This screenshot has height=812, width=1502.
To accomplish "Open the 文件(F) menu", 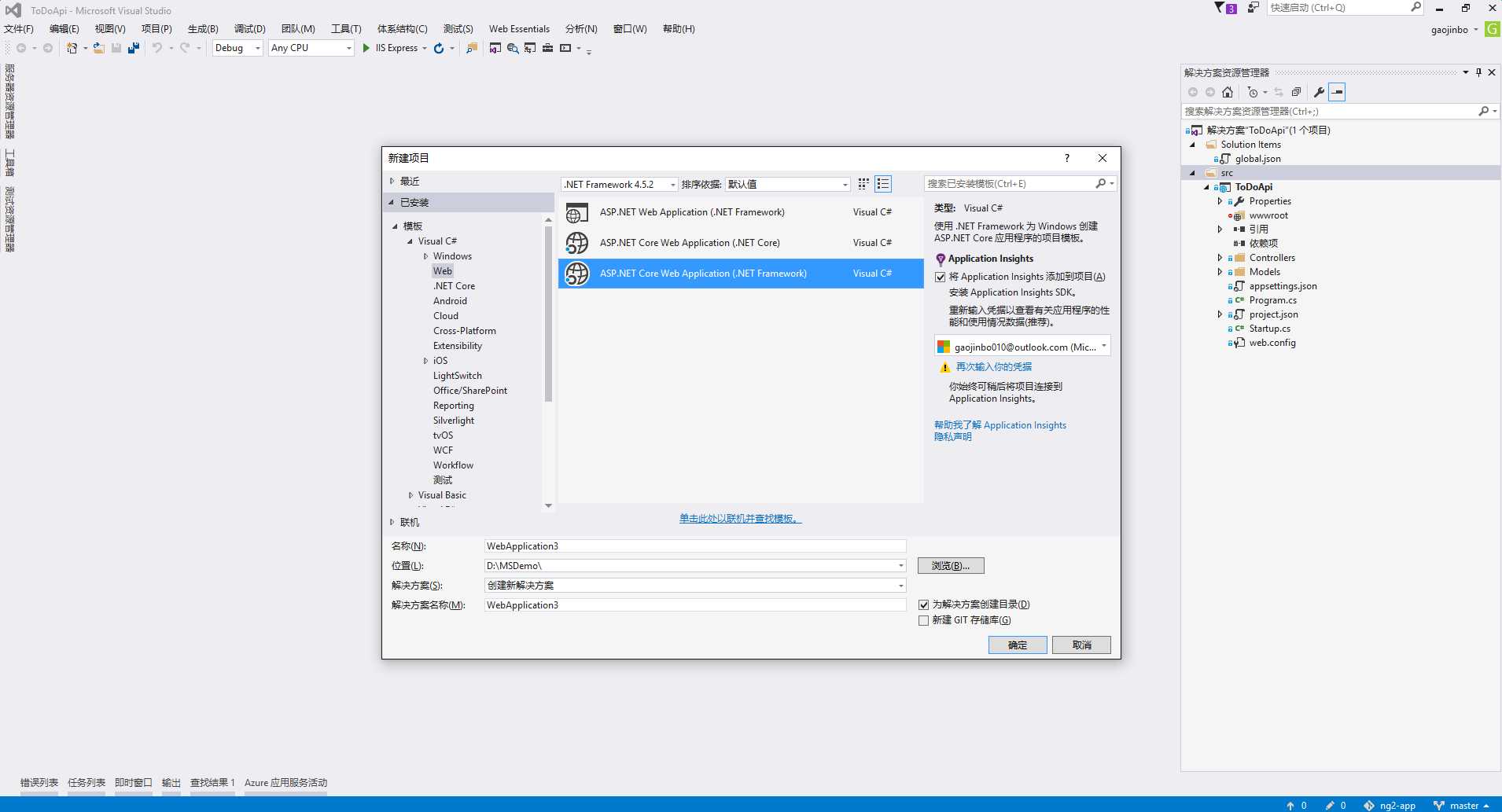I will 19,29.
